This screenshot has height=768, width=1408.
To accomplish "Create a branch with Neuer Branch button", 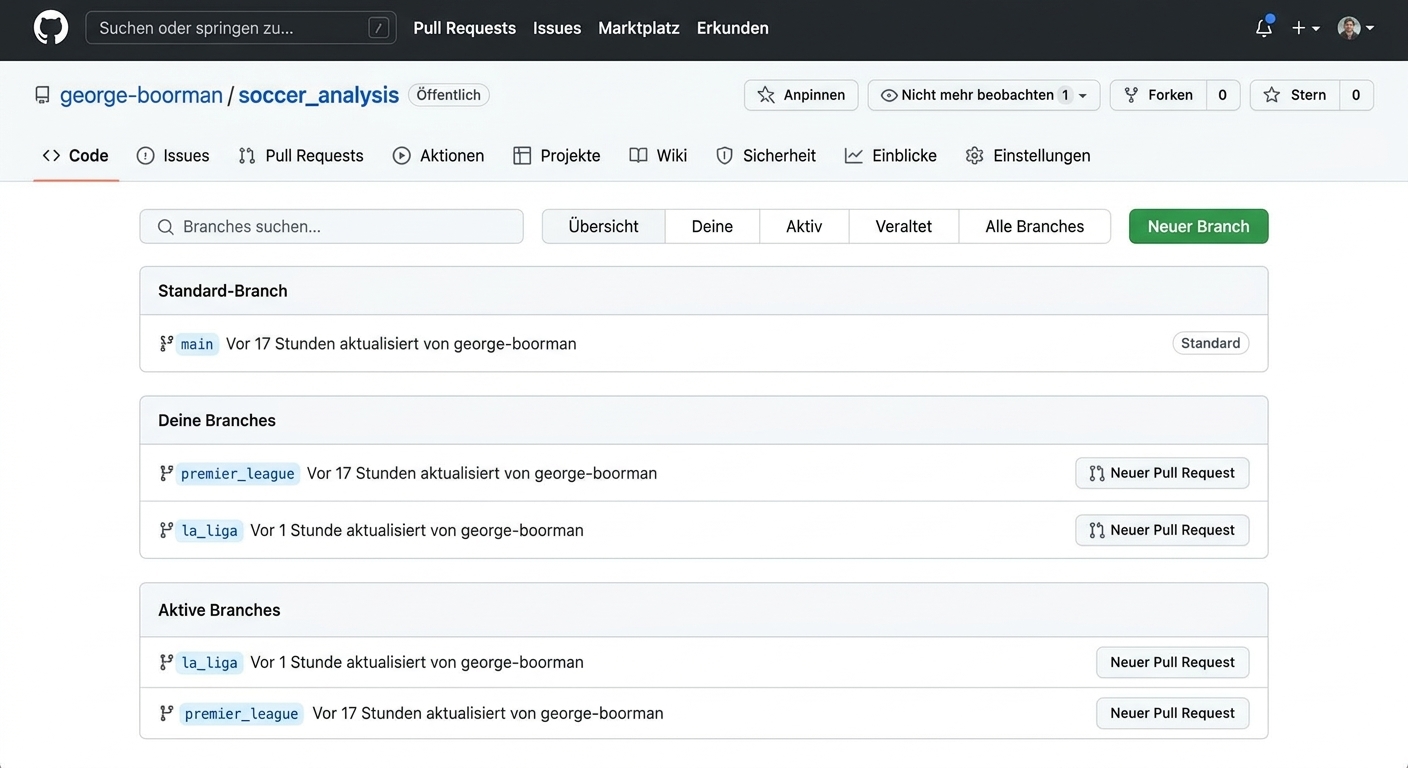I will click(1199, 226).
